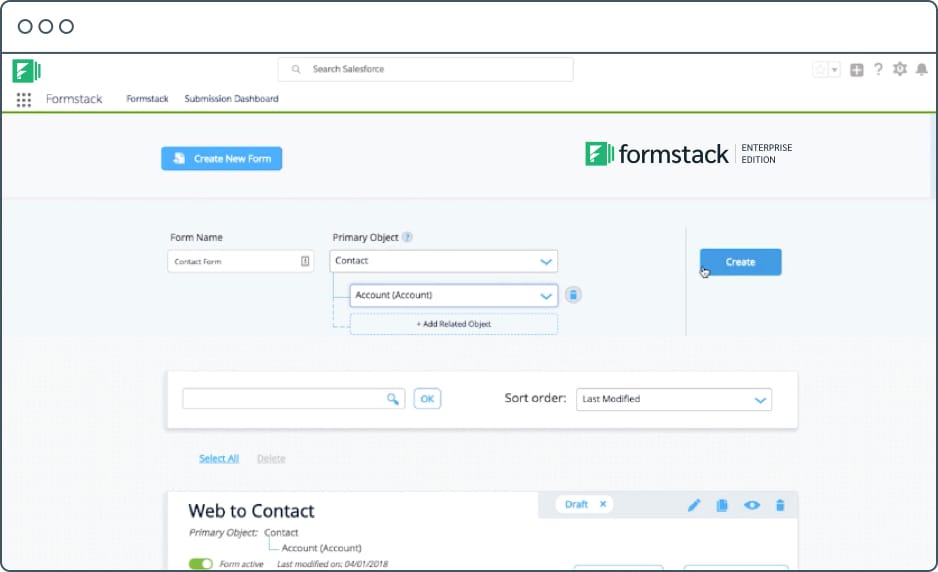Delete the Account related object with trash icon
The height and width of the screenshot is (572, 938).
573,295
